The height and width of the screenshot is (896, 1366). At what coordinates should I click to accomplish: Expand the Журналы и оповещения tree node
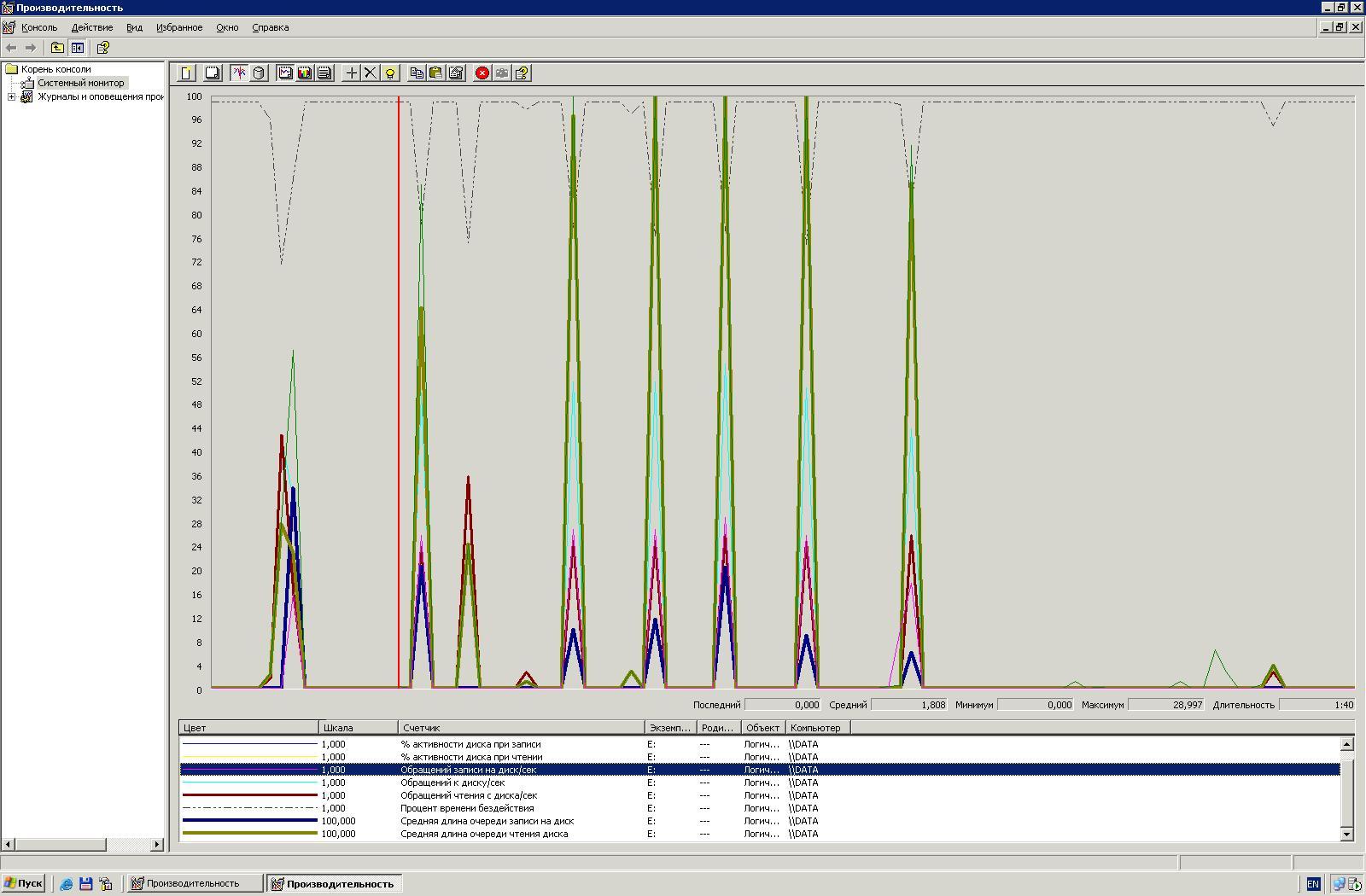tap(11, 97)
